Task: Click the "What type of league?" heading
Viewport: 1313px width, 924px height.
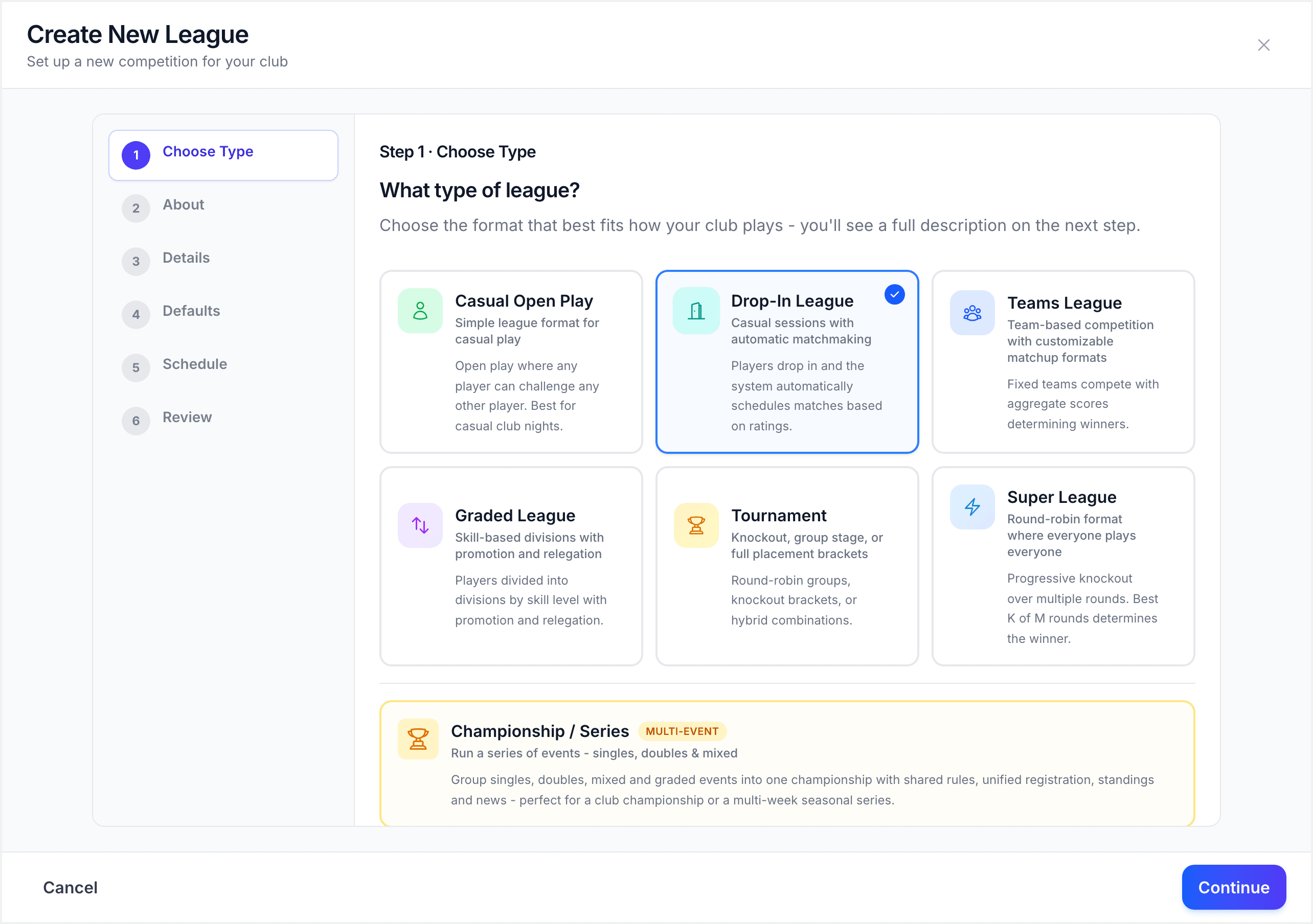Action: pos(479,191)
